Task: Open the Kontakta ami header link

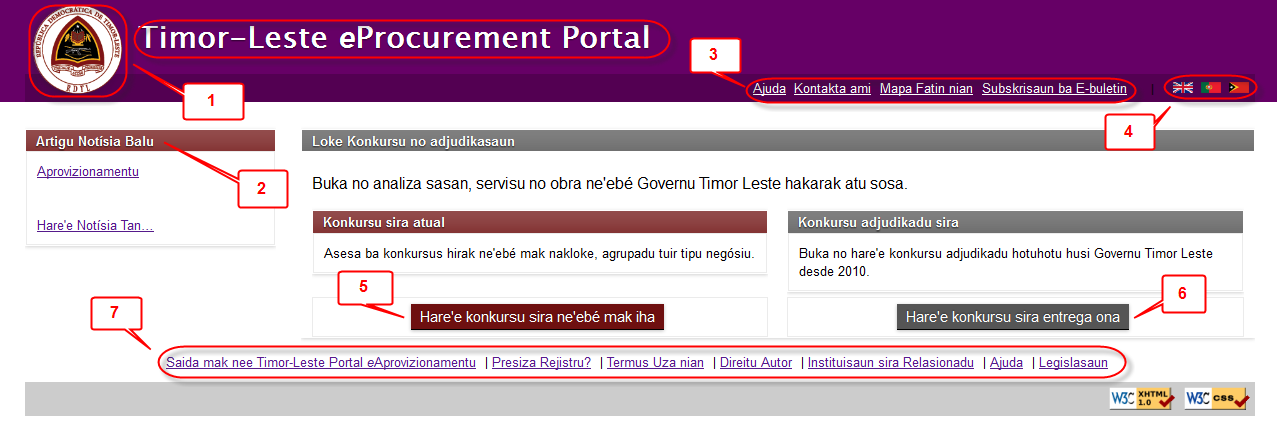Action: coord(832,89)
